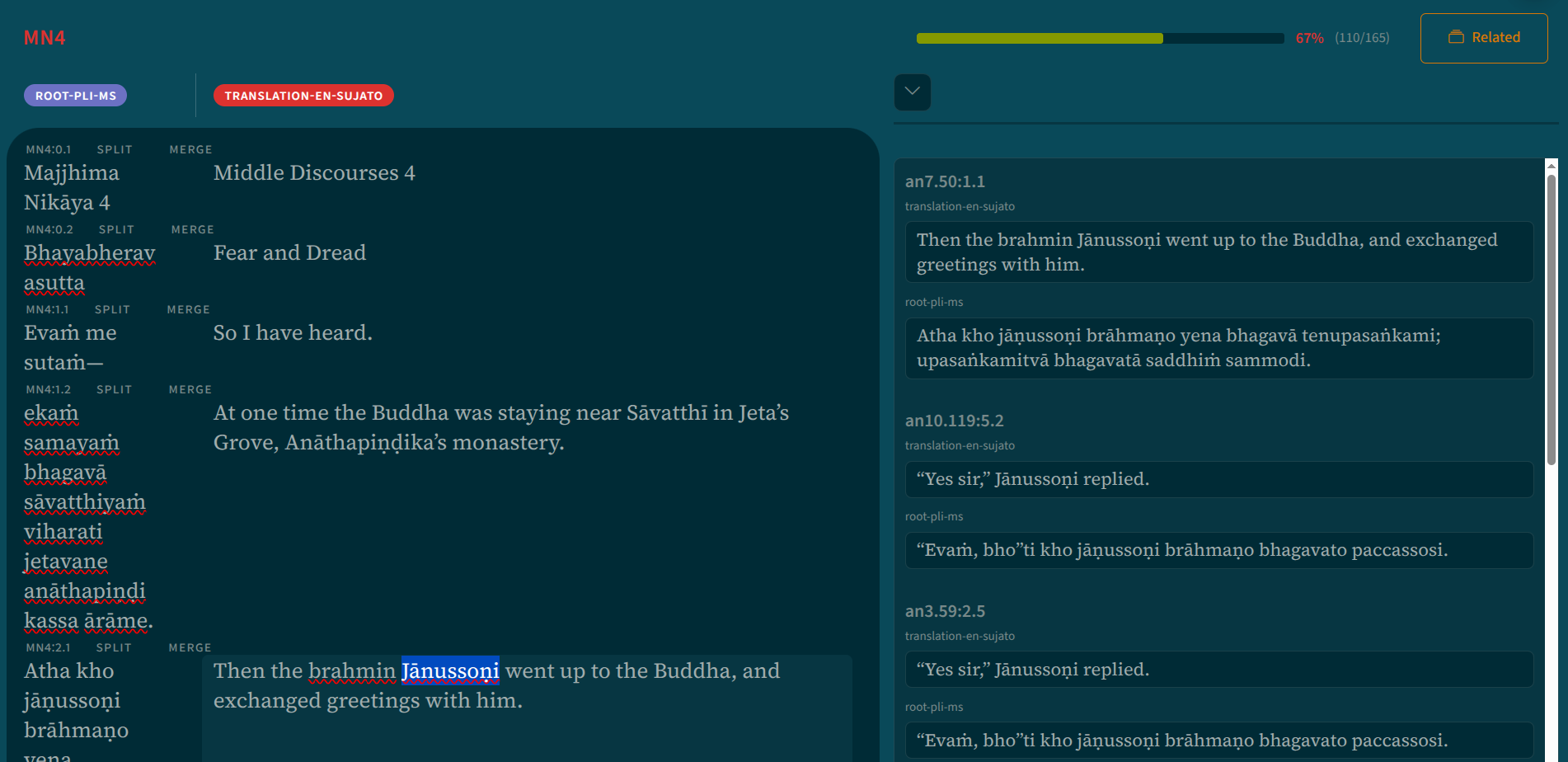Click the So I have heard translation
Image resolution: width=1568 pixels, height=762 pixels.
293,333
